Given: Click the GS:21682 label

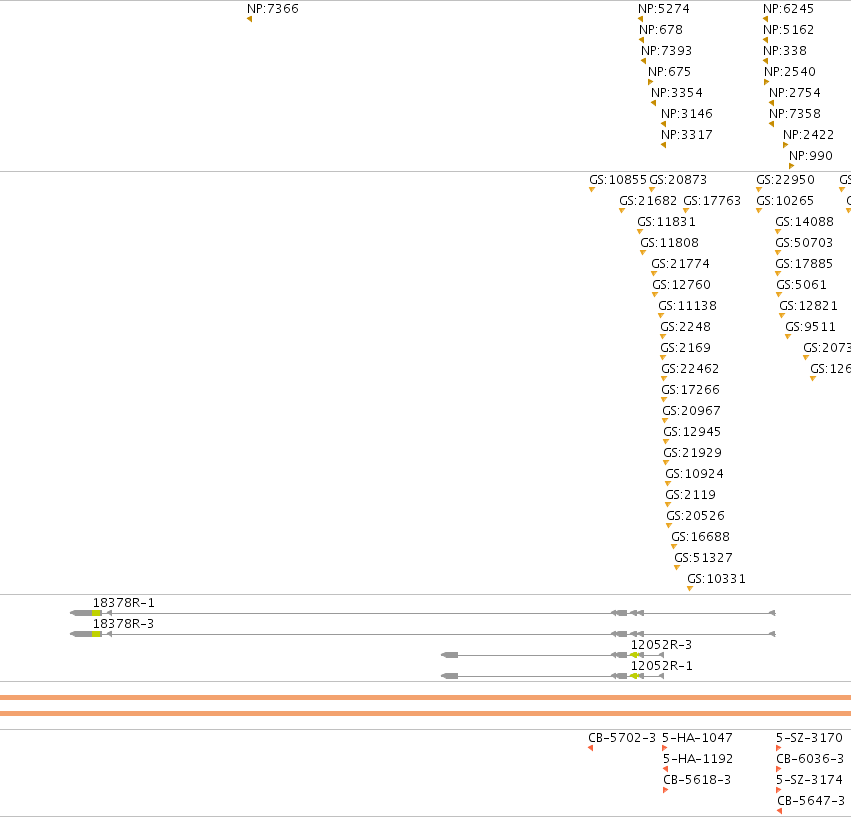Looking at the screenshot, I should pos(648,201).
